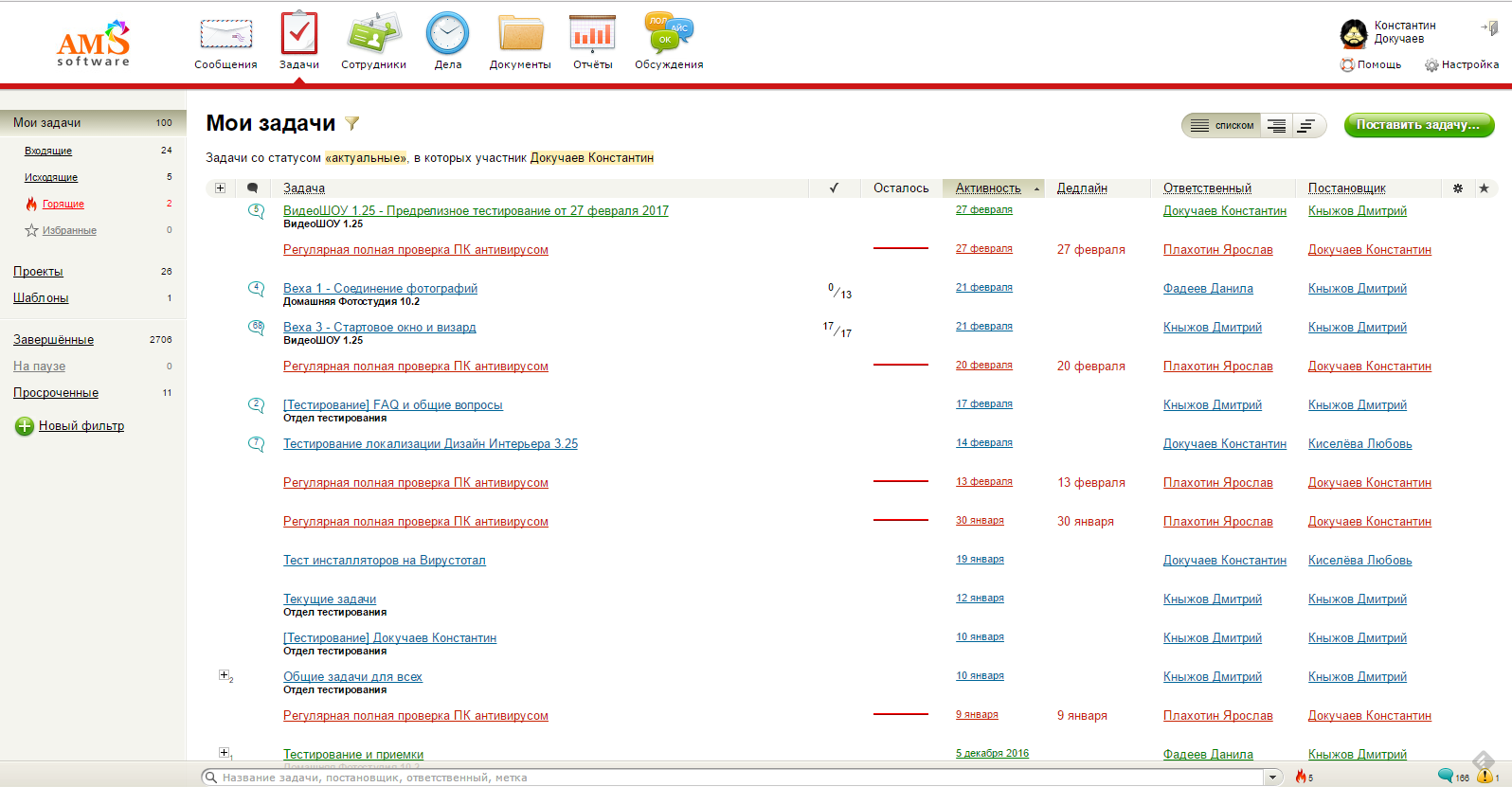Screen dimensions: 1512x787
Task: Sort by Постановщик column header
Action: pos(1346,188)
